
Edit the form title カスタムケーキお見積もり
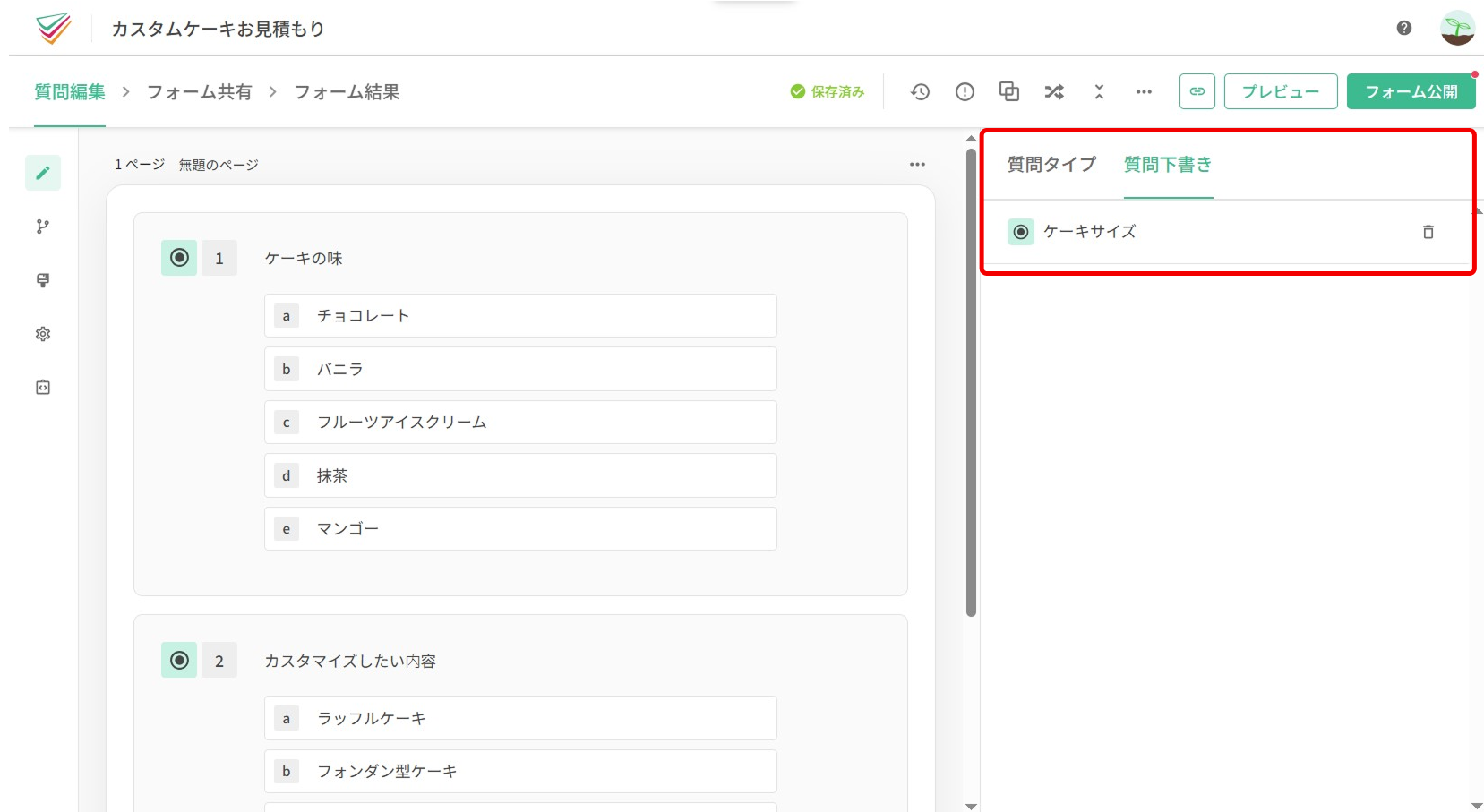218,29
